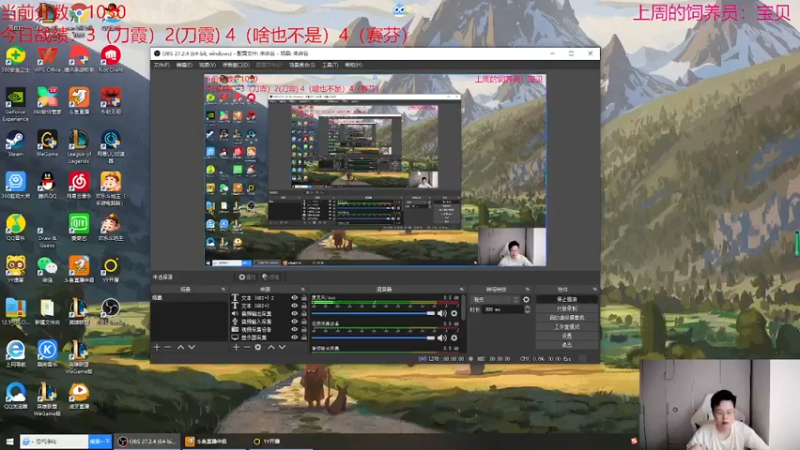Click the audio mixer vertical scrollbar
This screenshot has height=450, width=800.
[464, 308]
